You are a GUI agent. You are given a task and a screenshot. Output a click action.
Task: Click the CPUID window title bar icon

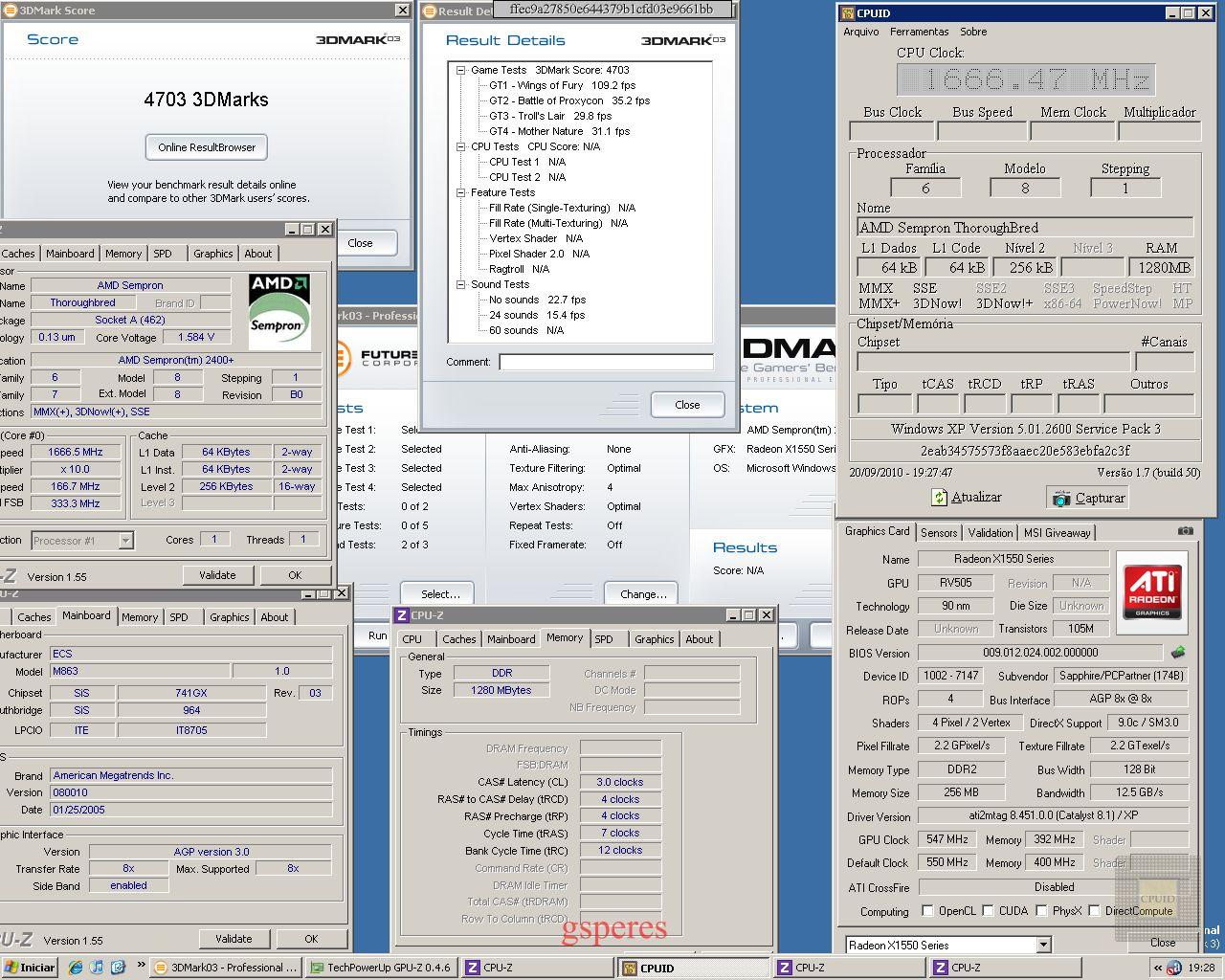click(847, 13)
